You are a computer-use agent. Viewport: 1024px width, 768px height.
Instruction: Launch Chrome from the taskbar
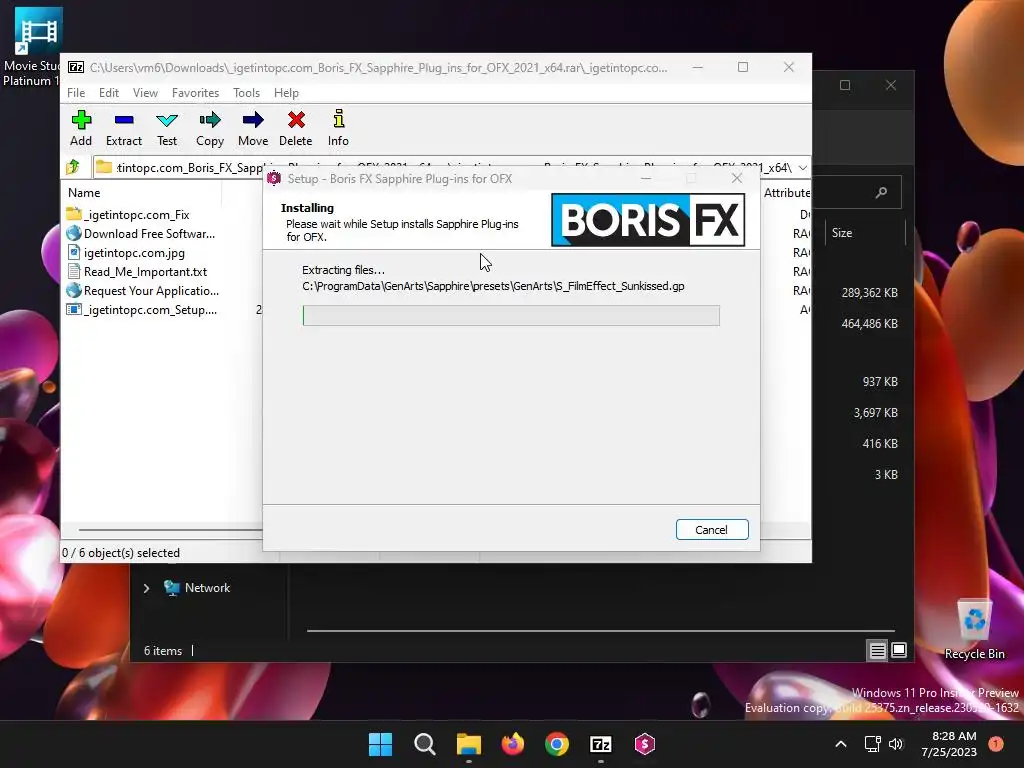557,744
